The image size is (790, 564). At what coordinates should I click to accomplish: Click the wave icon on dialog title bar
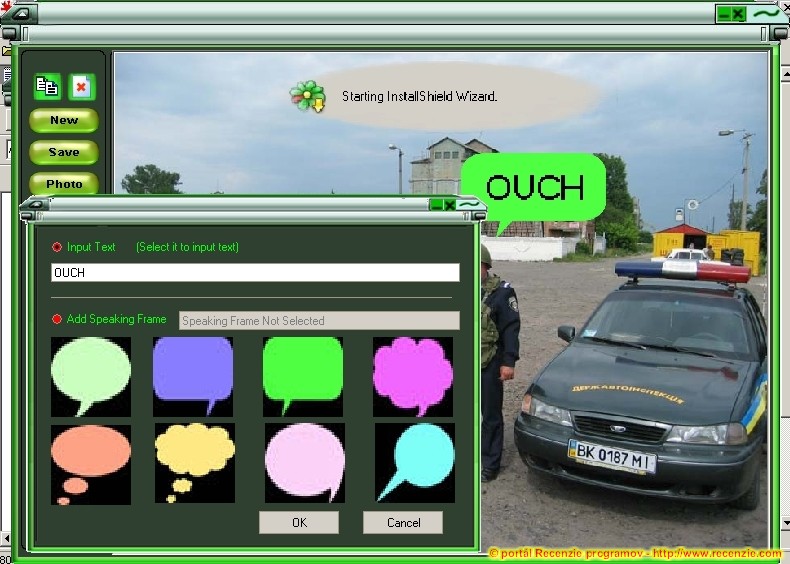[469, 204]
